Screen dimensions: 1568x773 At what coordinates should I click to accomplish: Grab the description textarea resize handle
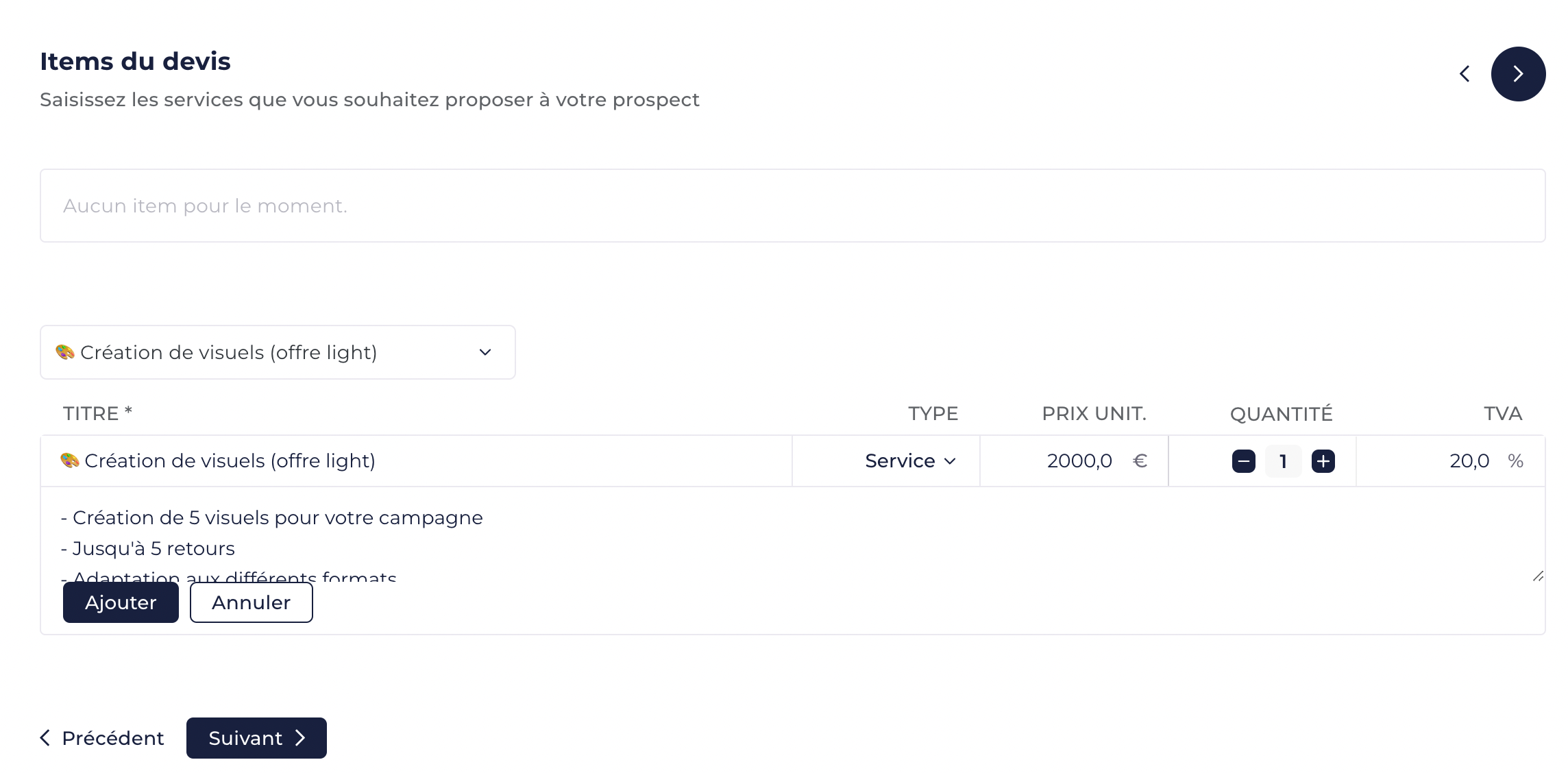click(1538, 576)
